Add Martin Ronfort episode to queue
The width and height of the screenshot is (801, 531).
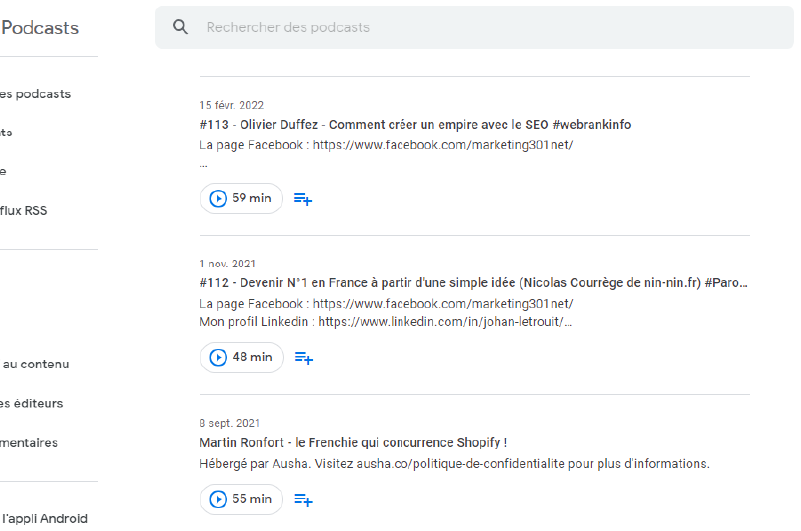pos(303,500)
